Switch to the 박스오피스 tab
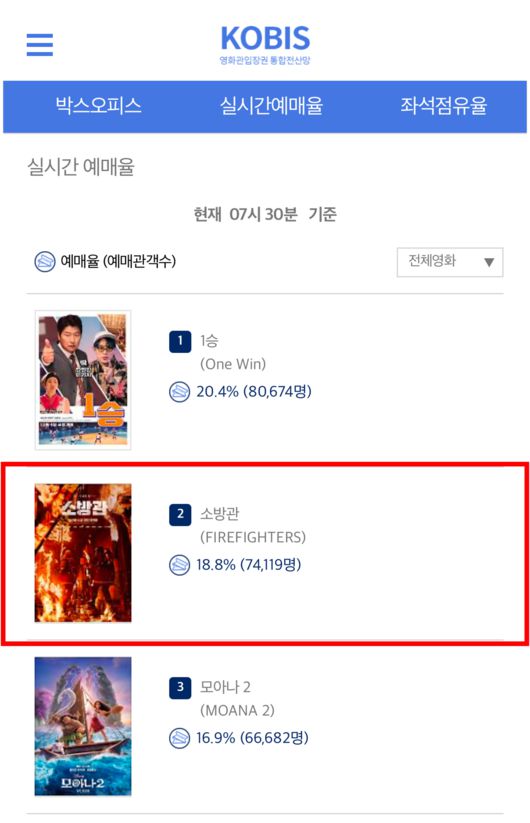This screenshot has height=823, width=530. [99, 106]
